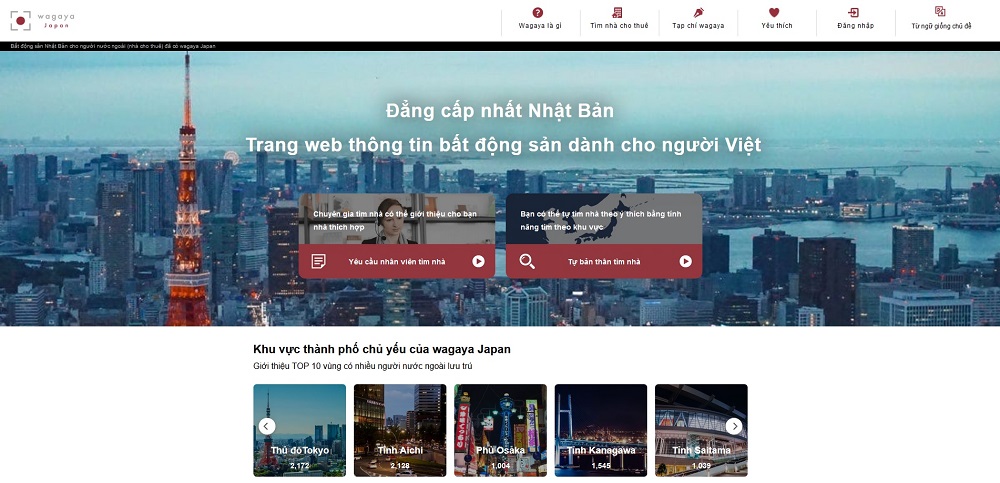Click the black bar text Bất động sản Nhật Bản

tap(113, 46)
